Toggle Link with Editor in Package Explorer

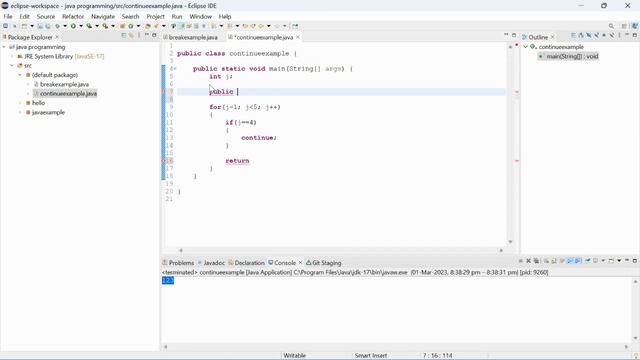click(131, 36)
